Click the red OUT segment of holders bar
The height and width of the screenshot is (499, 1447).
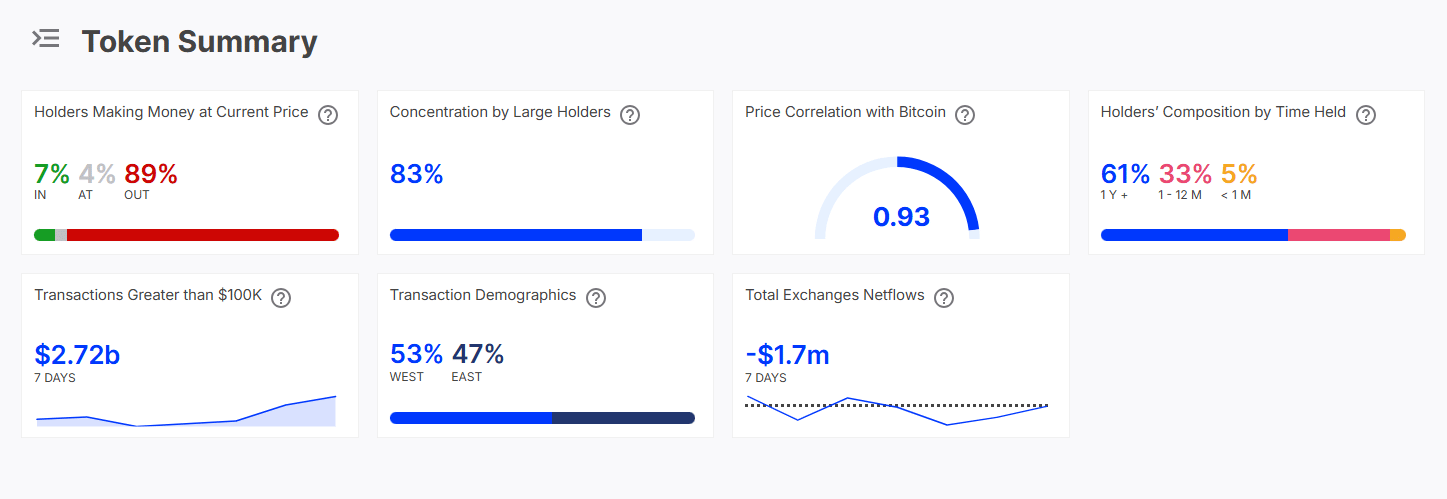click(x=203, y=235)
